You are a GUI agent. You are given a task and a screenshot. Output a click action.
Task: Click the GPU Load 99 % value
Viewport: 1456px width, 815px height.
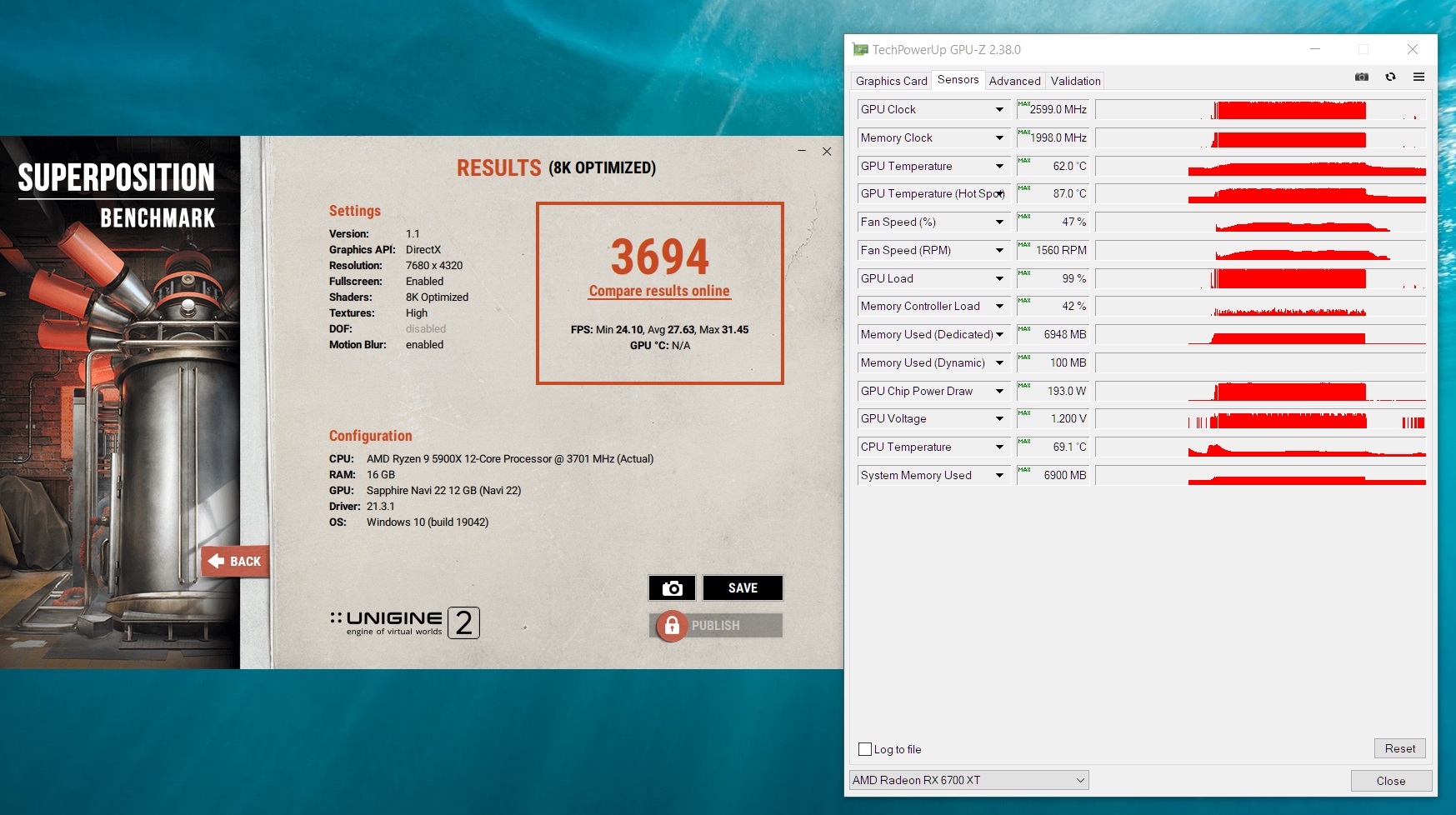click(1053, 279)
